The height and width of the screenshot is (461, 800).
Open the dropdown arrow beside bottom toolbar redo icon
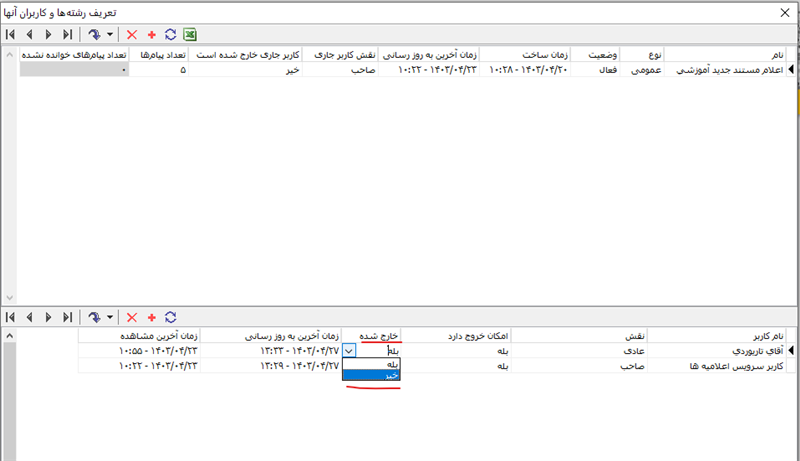109,316
